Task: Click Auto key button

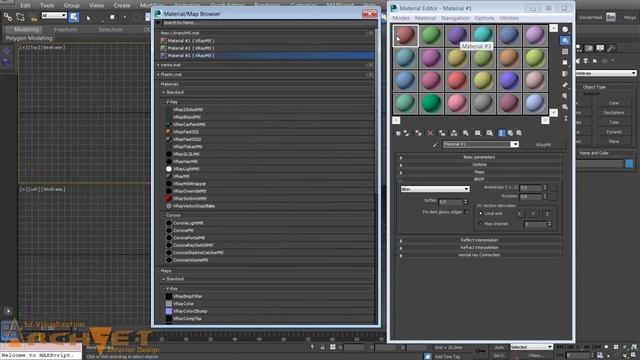Action: pos(499,347)
